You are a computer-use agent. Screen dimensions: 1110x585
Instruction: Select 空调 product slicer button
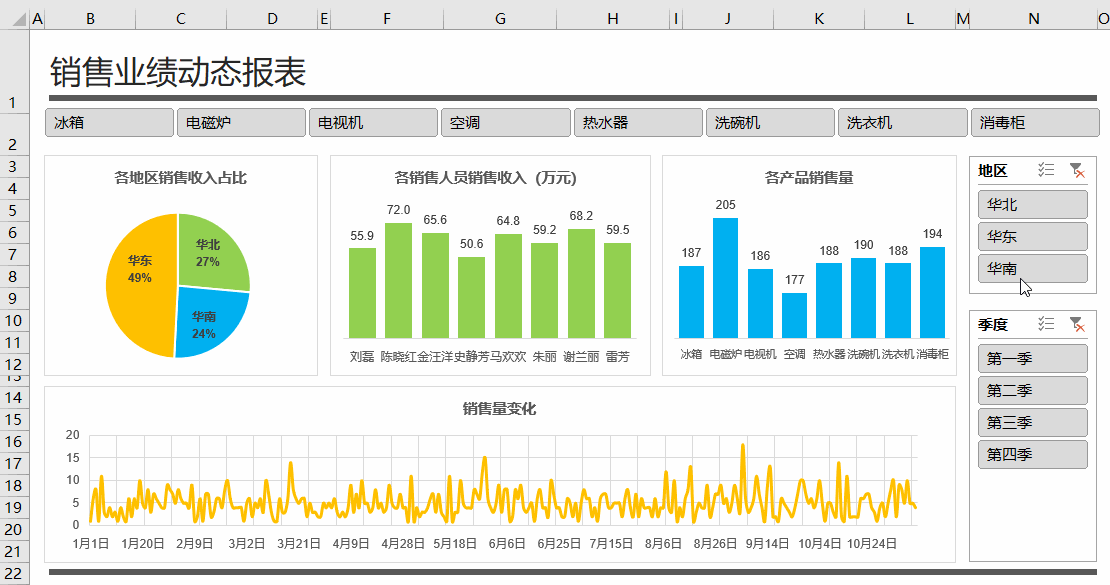[x=505, y=123]
